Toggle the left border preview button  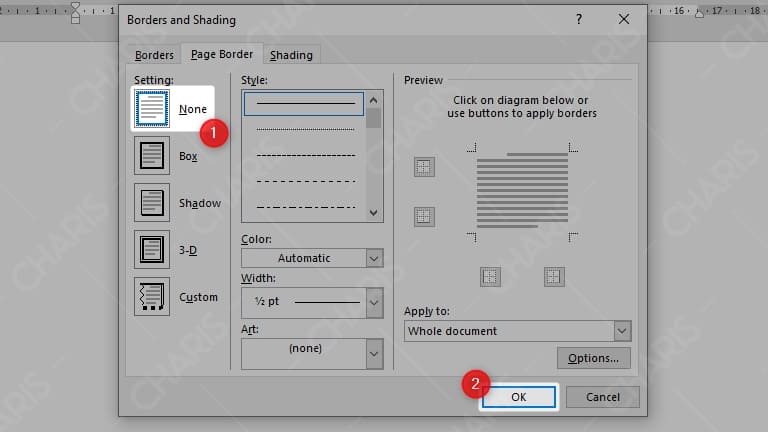(490, 277)
